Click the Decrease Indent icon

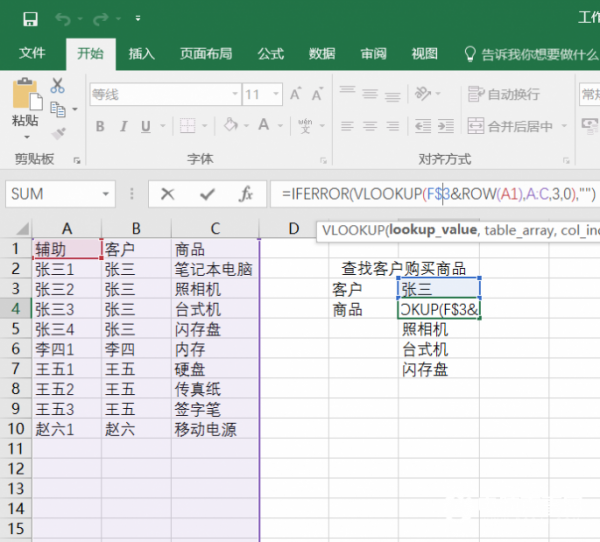pyautogui.click(x=423, y=126)
